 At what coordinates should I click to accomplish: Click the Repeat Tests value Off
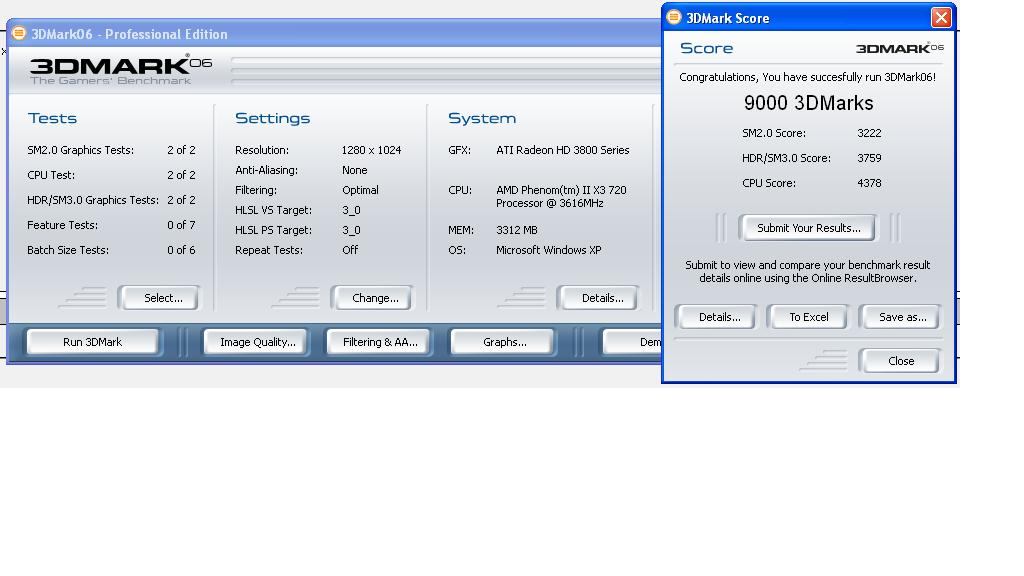coord(350,249)
